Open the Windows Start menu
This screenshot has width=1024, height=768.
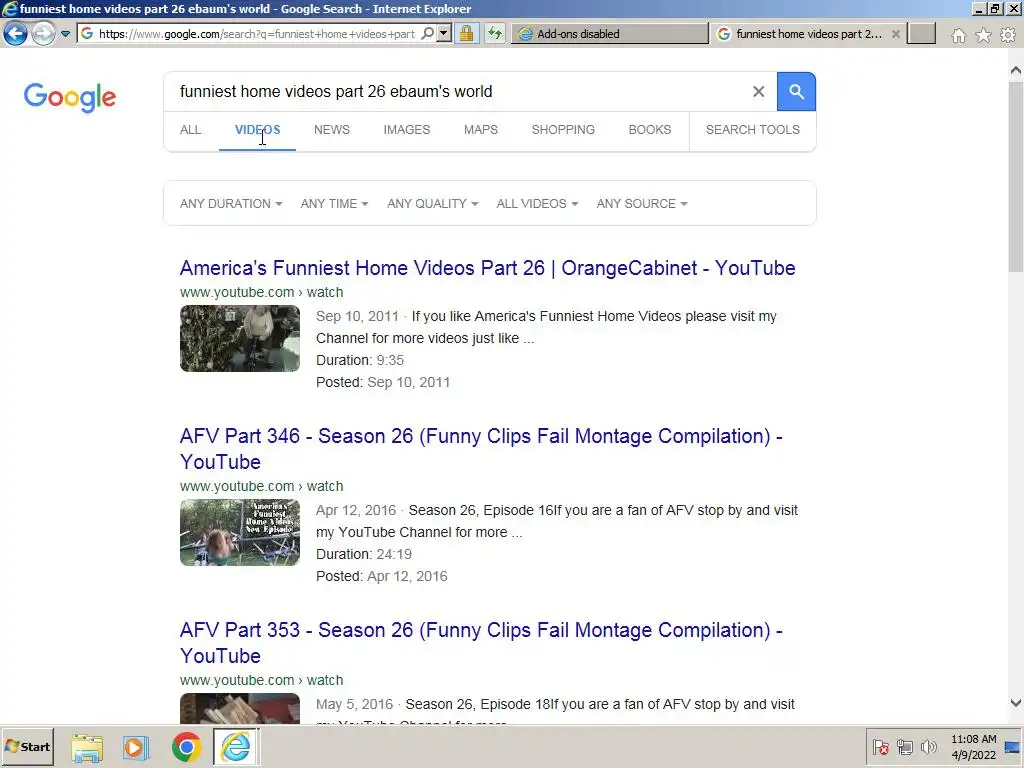coord(27,746)
